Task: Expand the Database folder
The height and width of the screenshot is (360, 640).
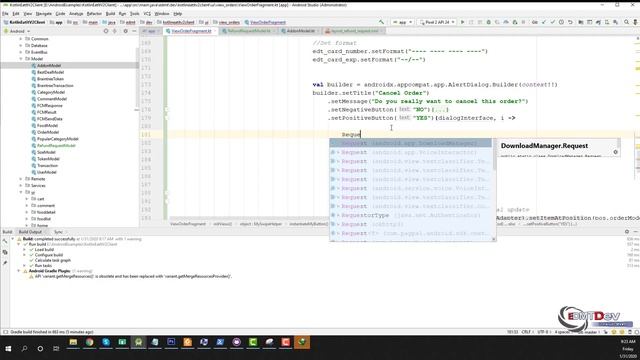Action: pos(21,45)
